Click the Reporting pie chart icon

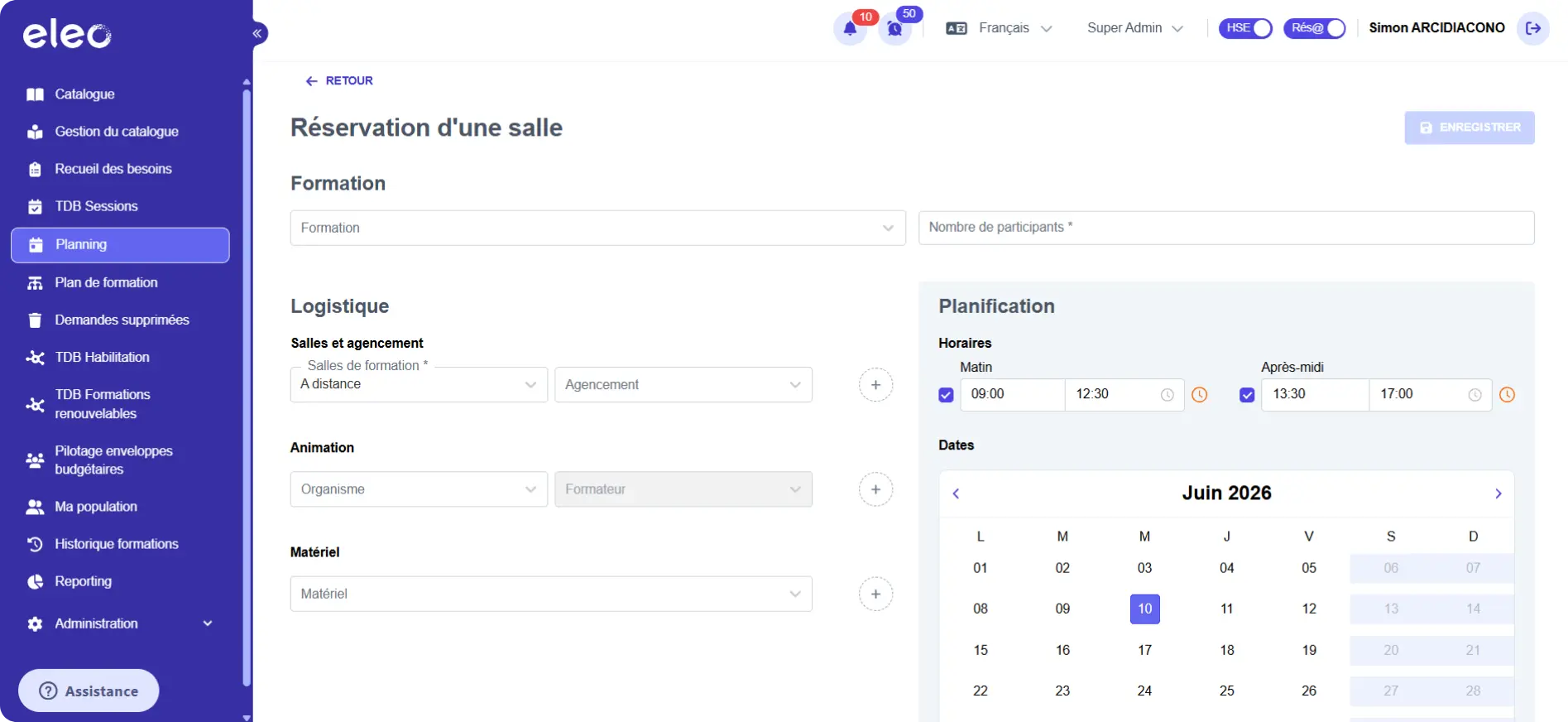(35, 581)
